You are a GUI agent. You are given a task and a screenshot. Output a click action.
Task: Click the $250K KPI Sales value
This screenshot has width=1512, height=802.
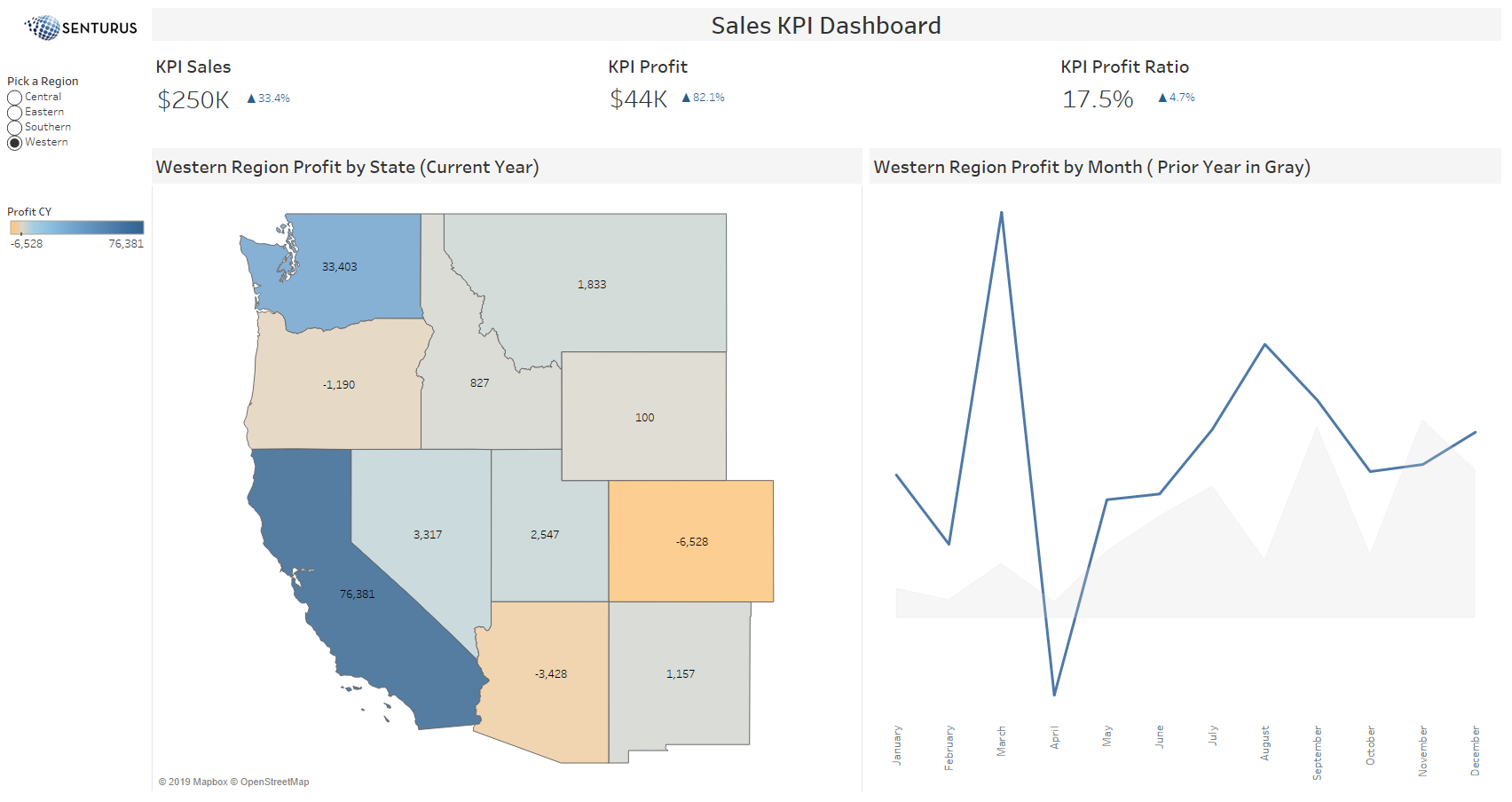pyautogui.click(x=193, y=99)
